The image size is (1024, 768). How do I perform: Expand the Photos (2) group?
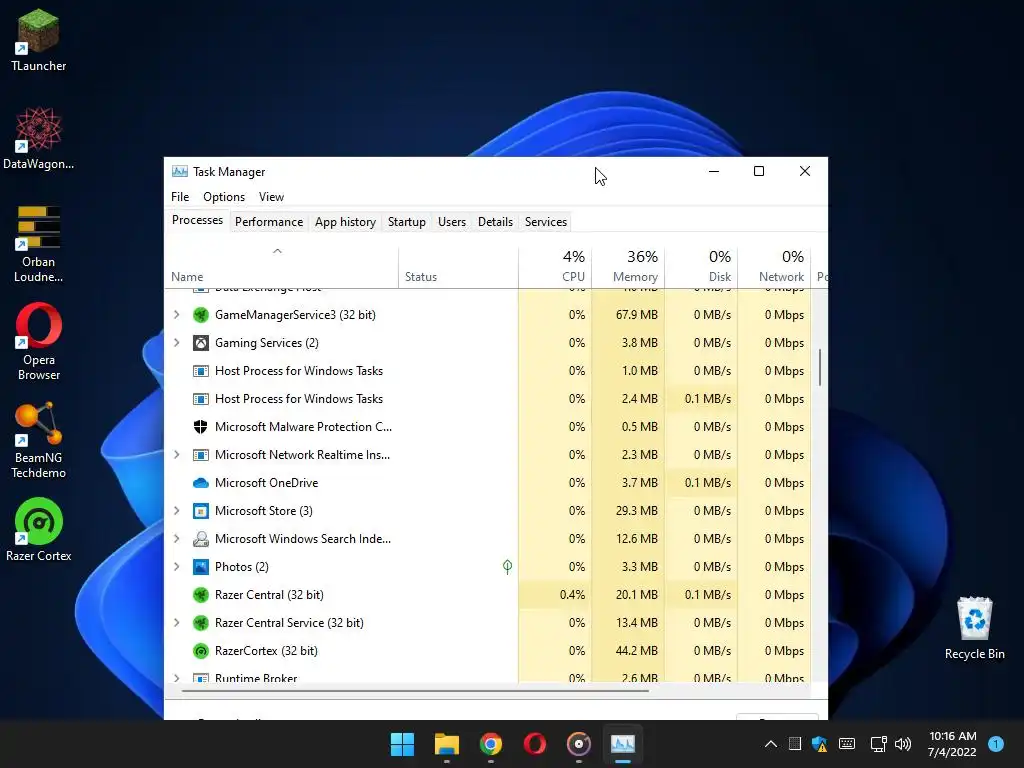pyautogui.click(x=176, y=567)
